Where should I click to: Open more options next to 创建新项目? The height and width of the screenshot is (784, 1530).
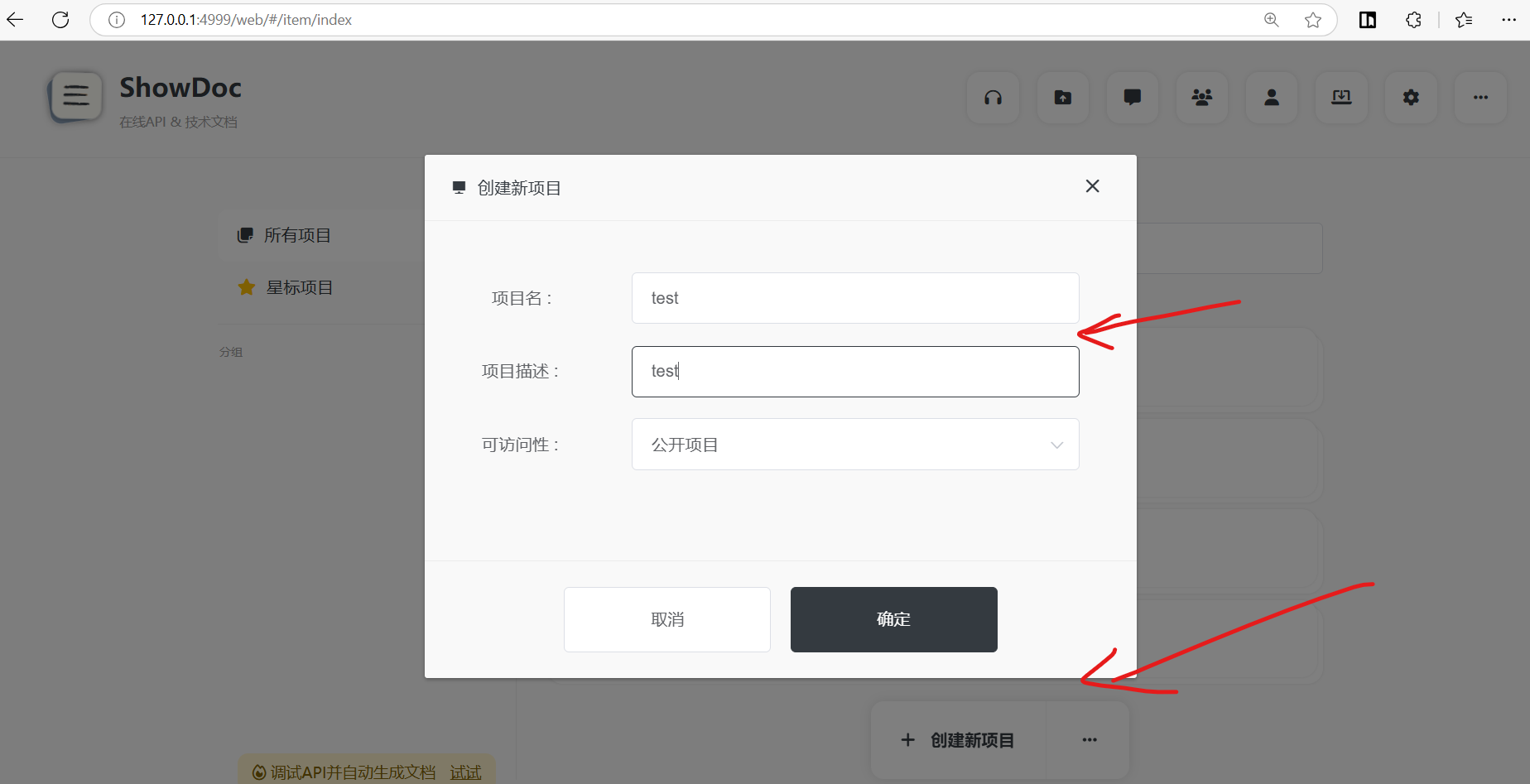point(1089,740)
